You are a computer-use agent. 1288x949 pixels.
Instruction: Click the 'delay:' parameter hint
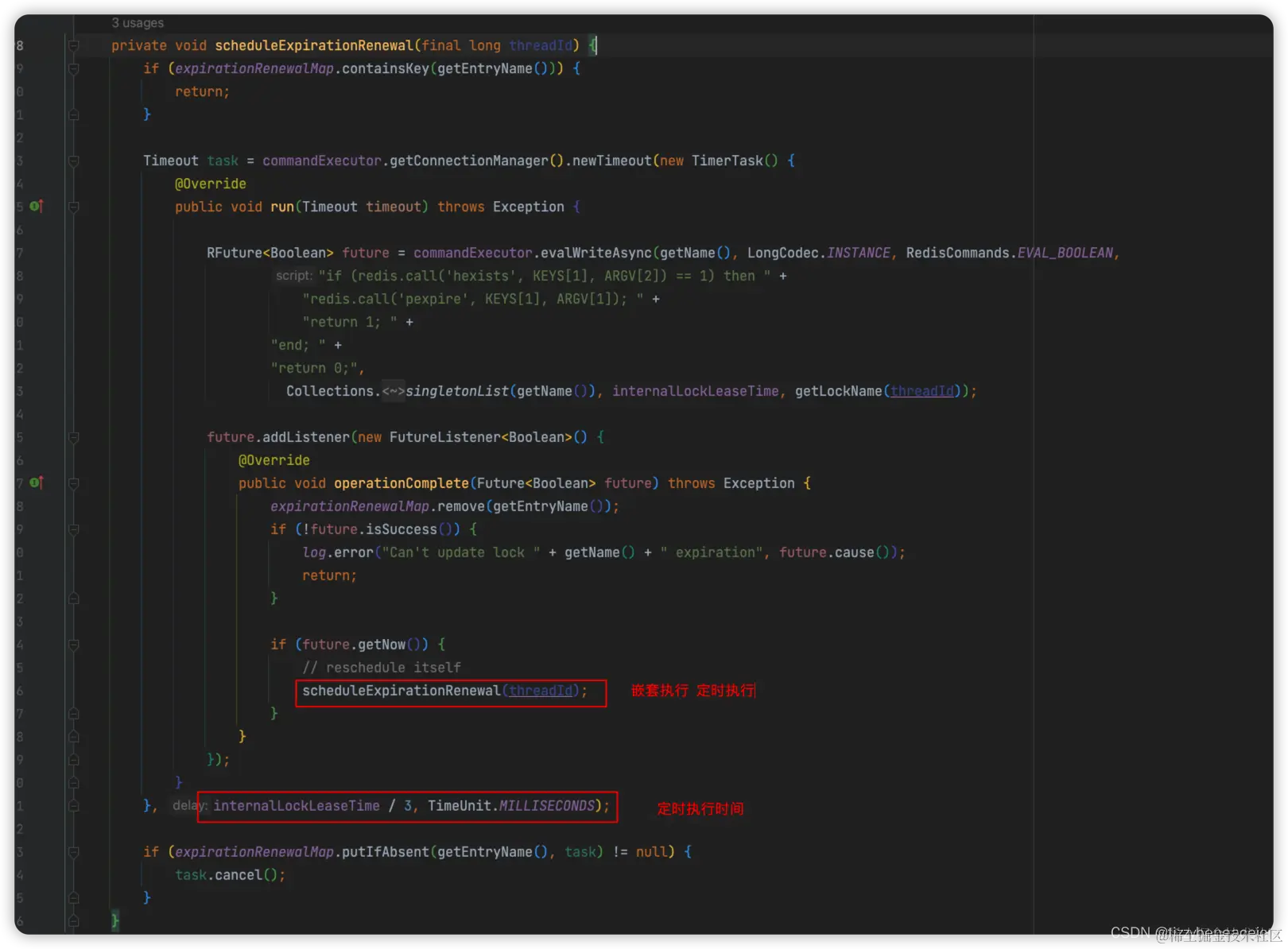pyautogui.click(x=191, y=806)
